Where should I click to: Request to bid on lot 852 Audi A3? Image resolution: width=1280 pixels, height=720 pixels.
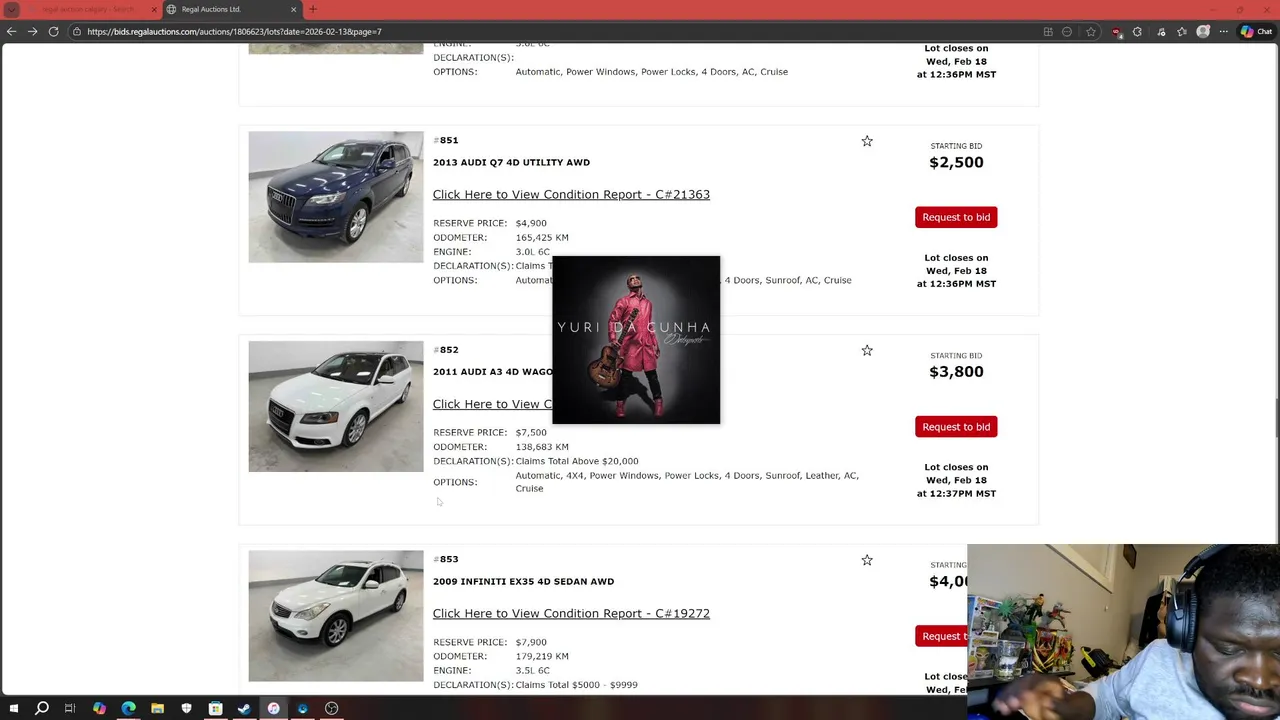point(956,427)
